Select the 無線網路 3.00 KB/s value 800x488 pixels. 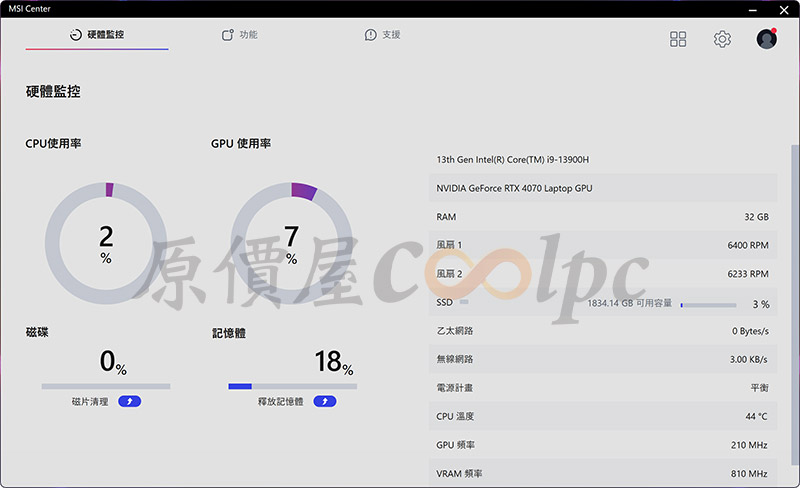(x=748, y=359)
